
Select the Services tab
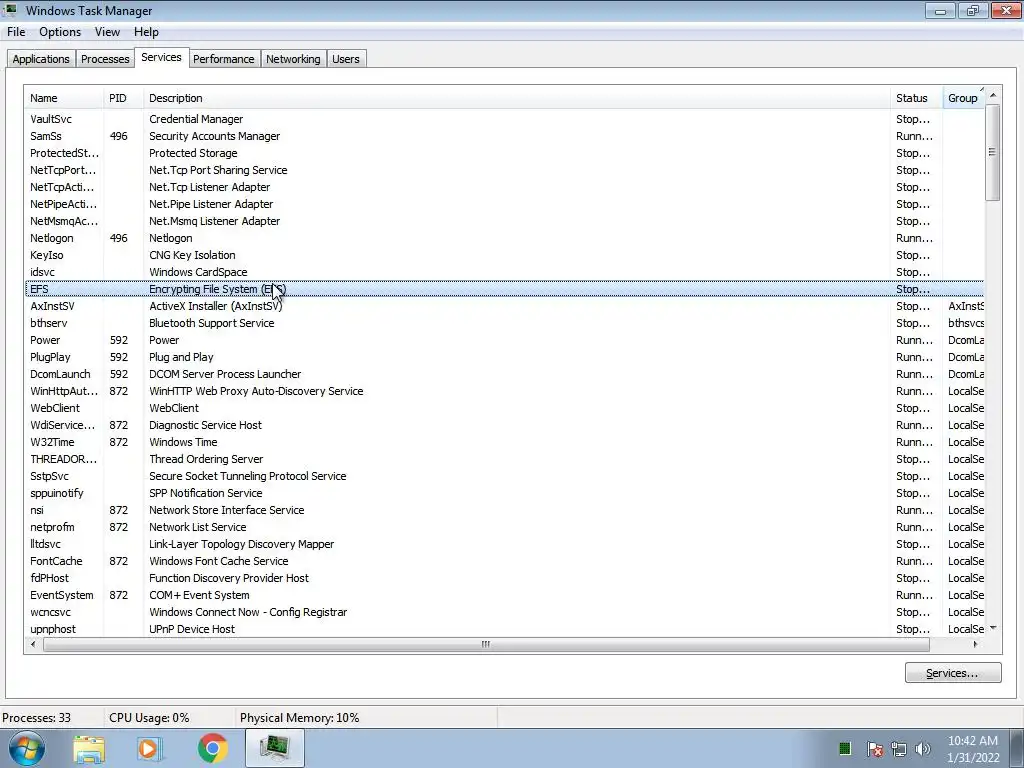(161, 57)
